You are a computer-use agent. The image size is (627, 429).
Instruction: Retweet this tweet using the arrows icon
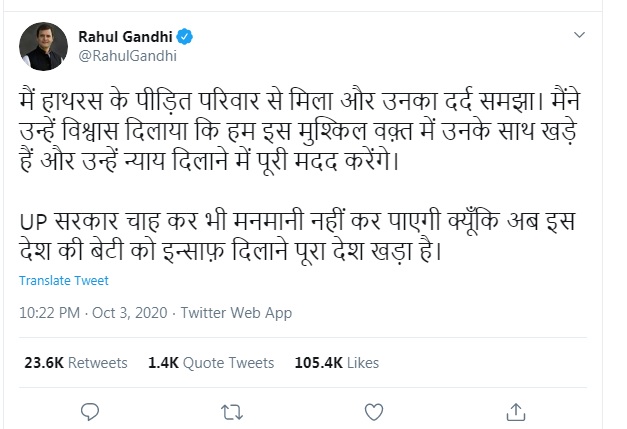[232, 411]
